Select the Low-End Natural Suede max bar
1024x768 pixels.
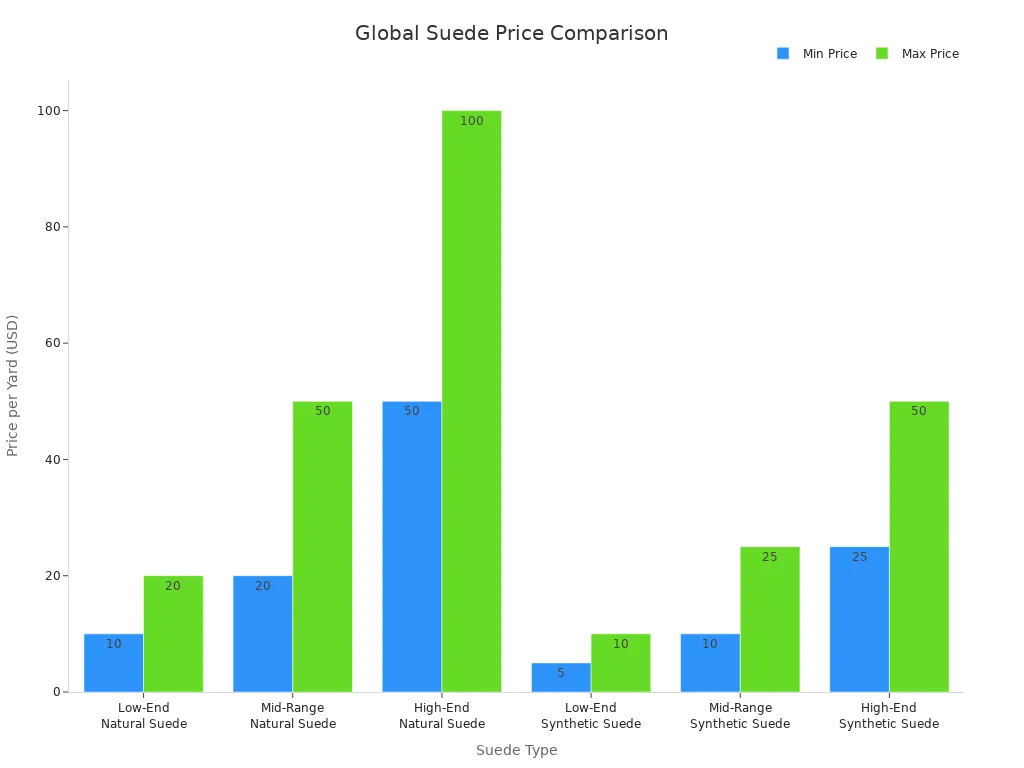tap(173, 634)
